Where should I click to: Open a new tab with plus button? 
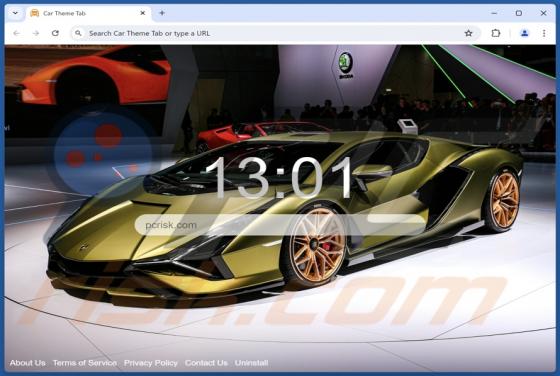click(162, 13)
